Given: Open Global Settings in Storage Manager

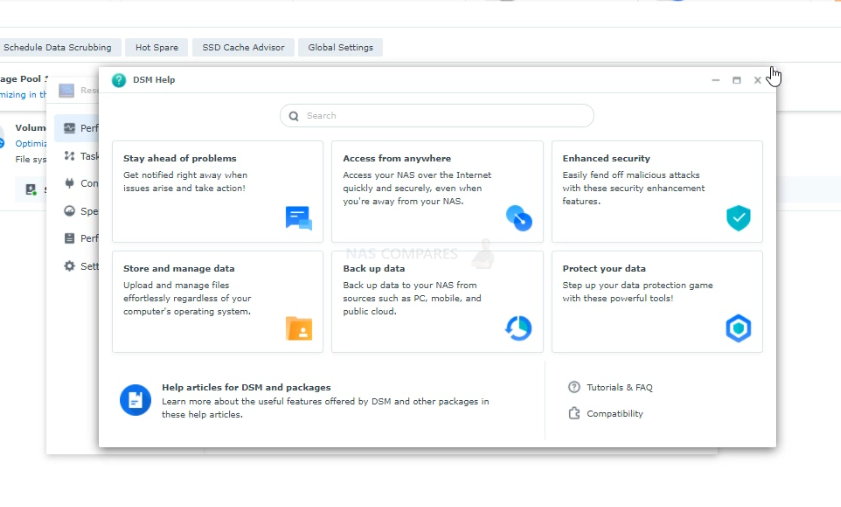Looking at the screenshot, I should pos(340,47).
